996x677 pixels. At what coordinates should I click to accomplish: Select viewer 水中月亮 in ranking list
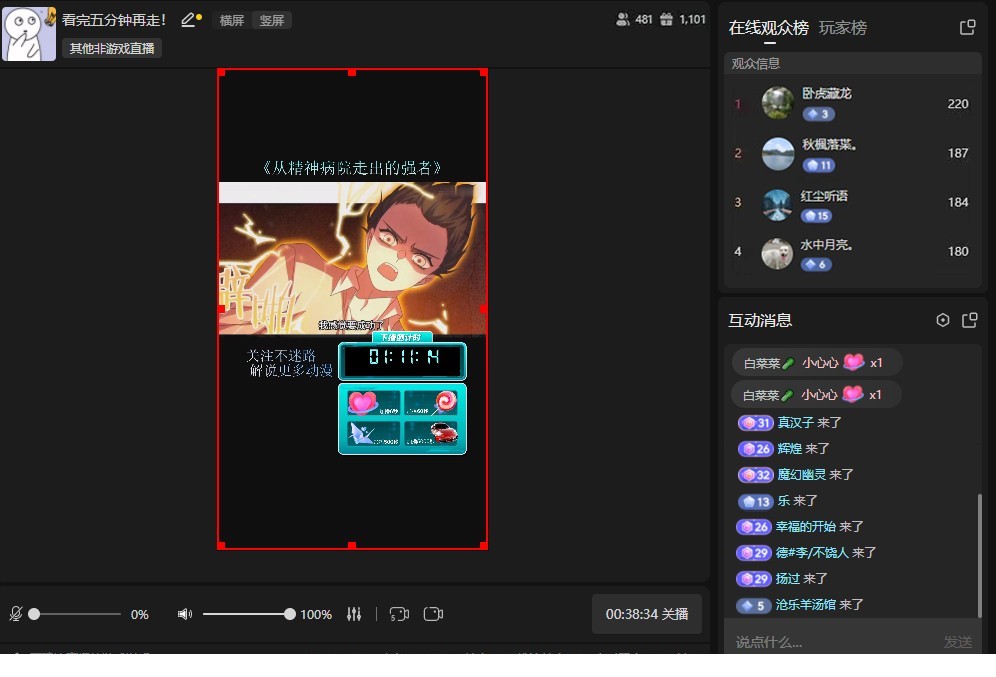point(852,252)
